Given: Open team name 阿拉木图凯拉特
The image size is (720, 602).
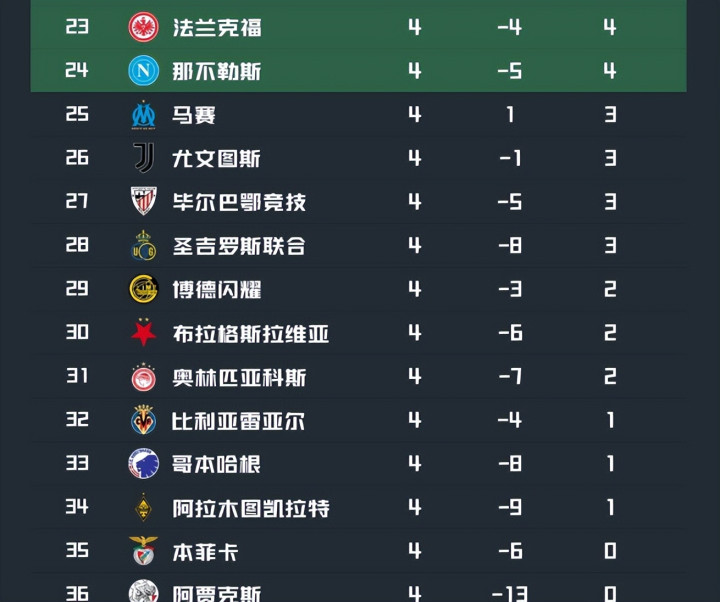Looking at the screenshot, I should (250, 508).
